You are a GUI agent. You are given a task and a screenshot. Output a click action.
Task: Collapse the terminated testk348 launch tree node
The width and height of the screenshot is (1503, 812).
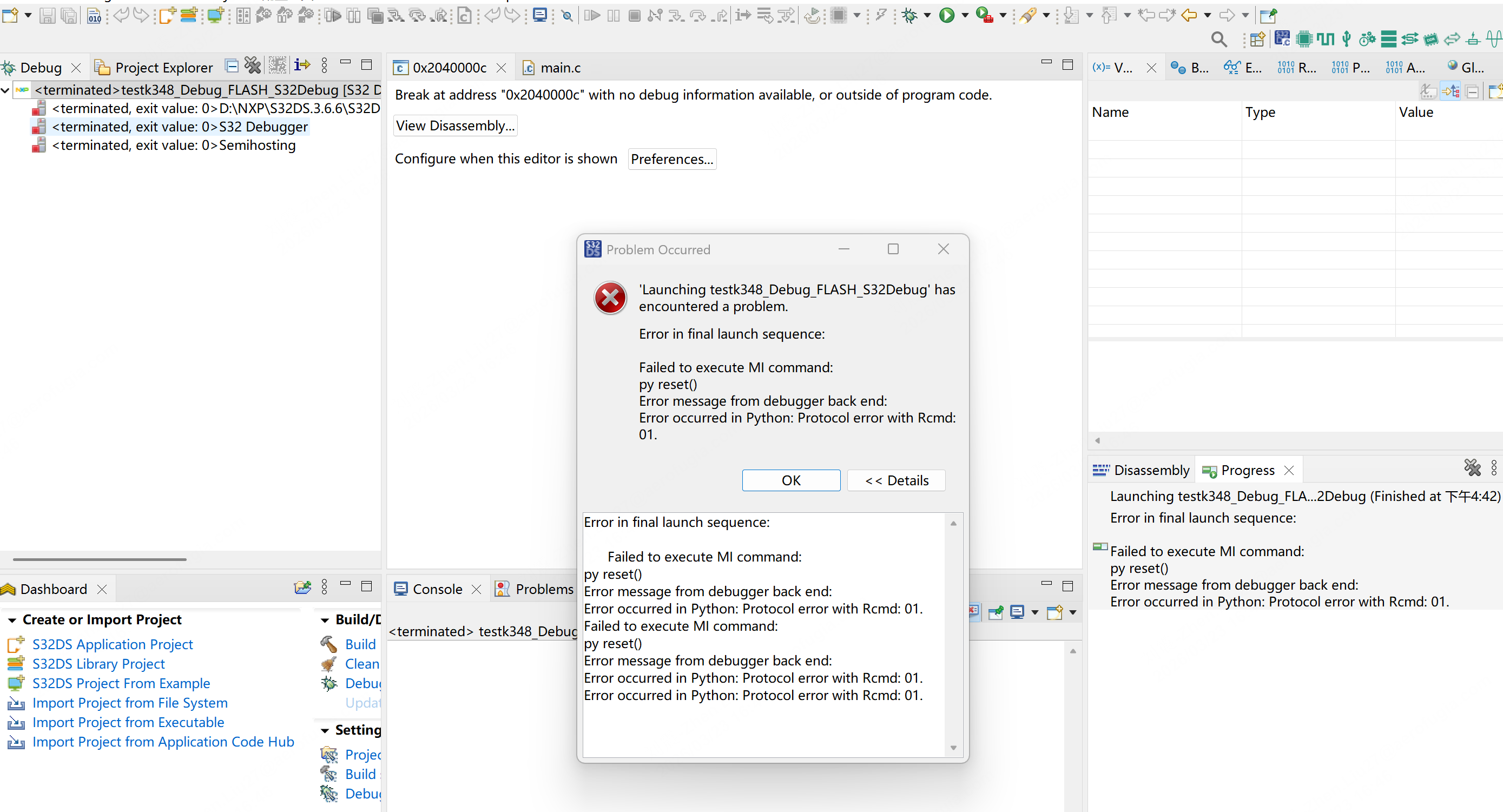pos(5,90)
